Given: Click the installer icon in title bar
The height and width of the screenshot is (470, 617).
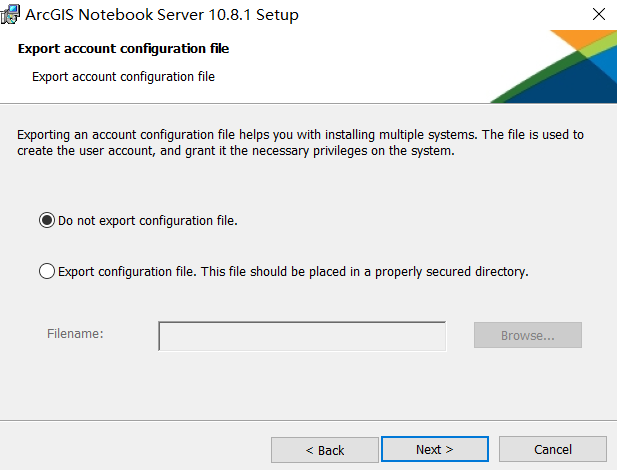Looking at the screenshot, I should pyautogui.click(x=10, y=14).
